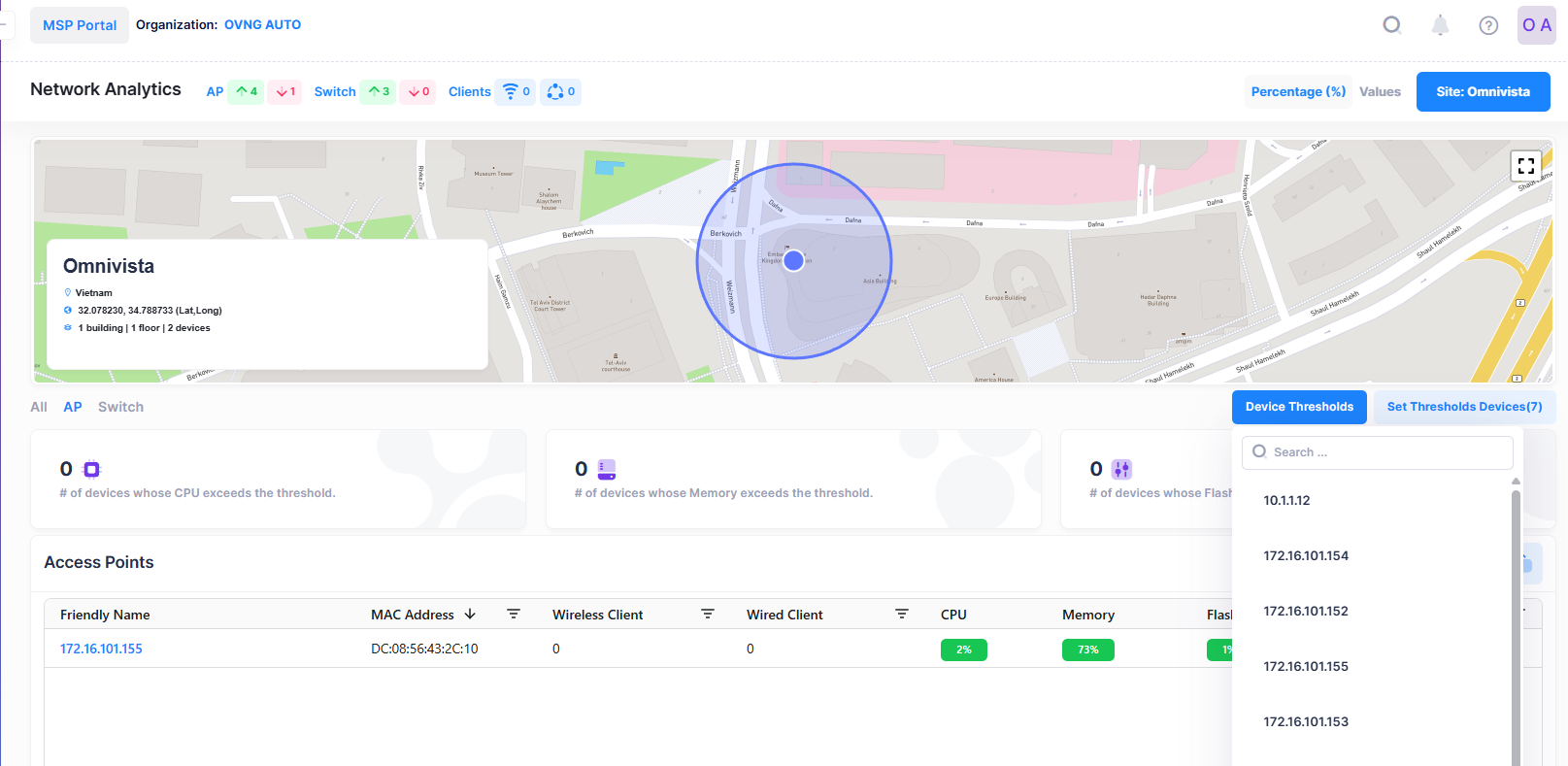Click the search icon in top header

click(1391, 25)
